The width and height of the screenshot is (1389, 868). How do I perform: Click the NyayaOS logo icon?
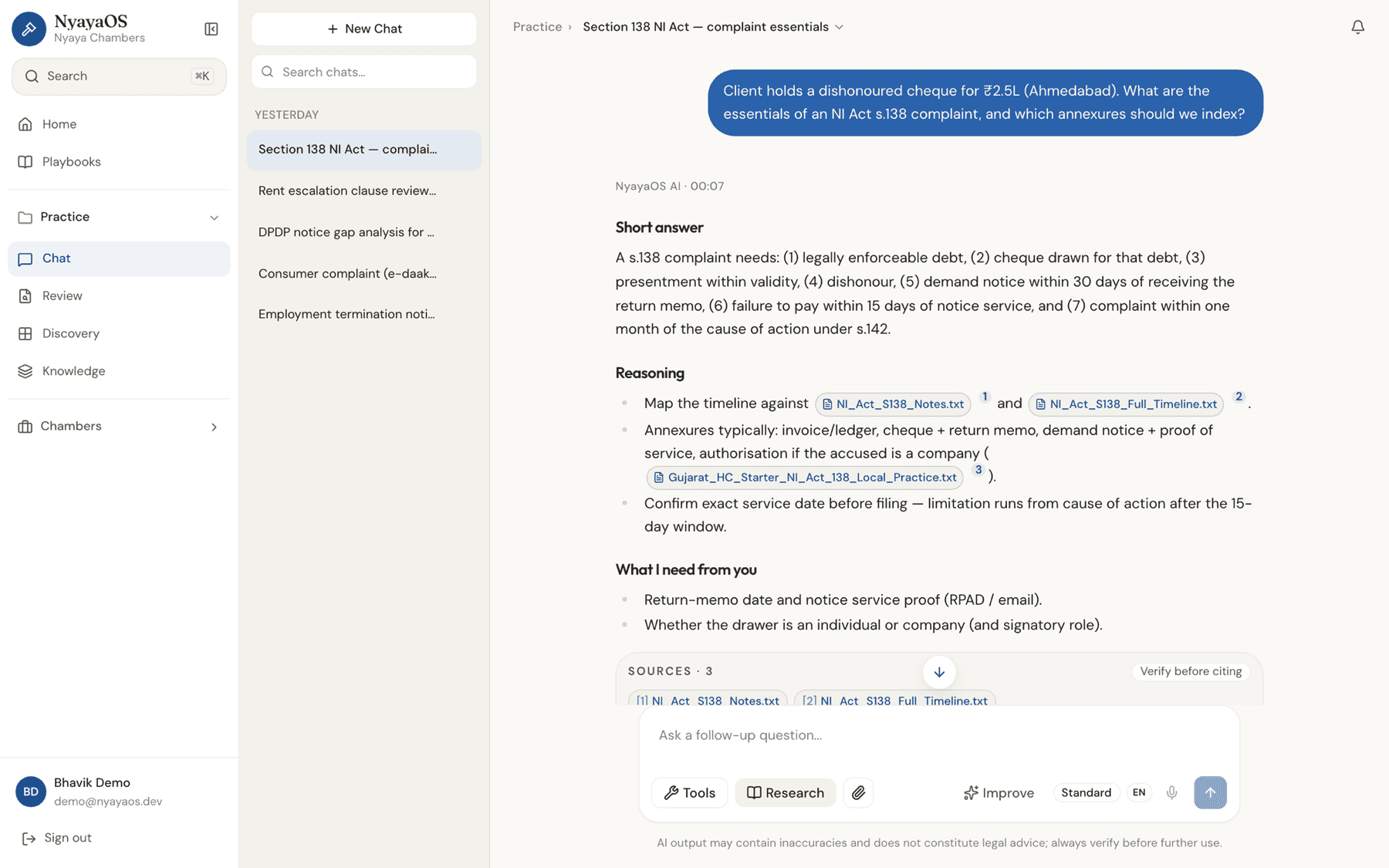click(x=29, y=29)
